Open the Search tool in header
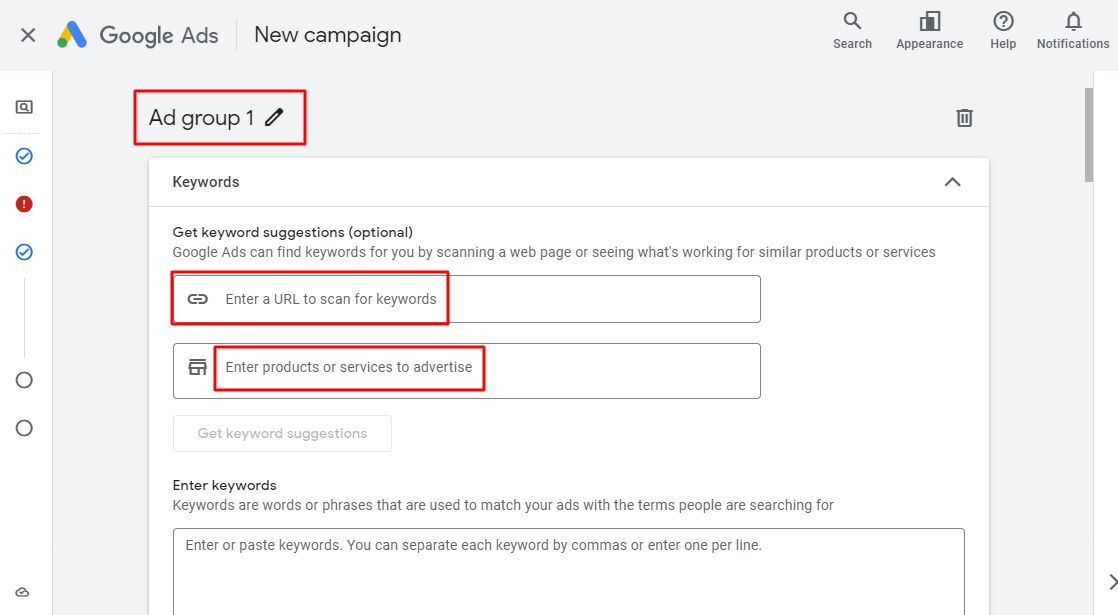This screenshot has height=615, width=1118. (852, 31)
